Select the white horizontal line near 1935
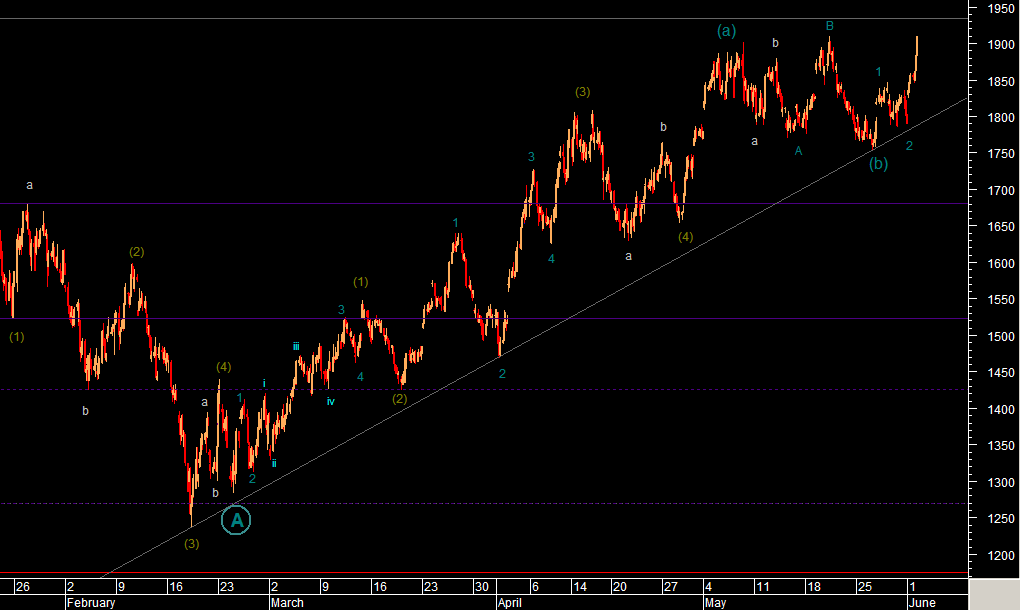Viewport: 1020px width, 610px height. pyautogui.click(x=484, y=18)
